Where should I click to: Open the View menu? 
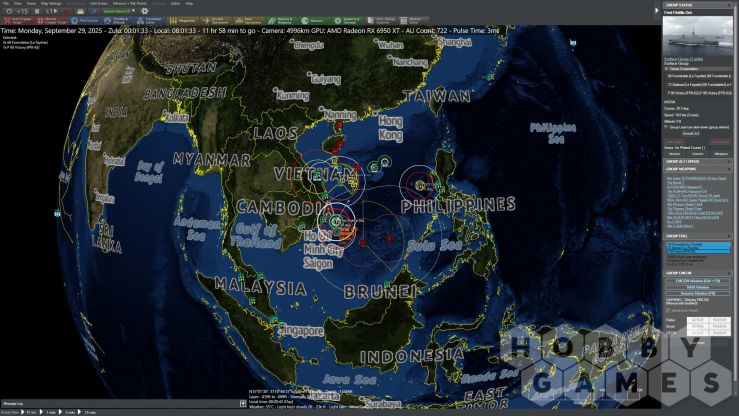click(17, 3)
